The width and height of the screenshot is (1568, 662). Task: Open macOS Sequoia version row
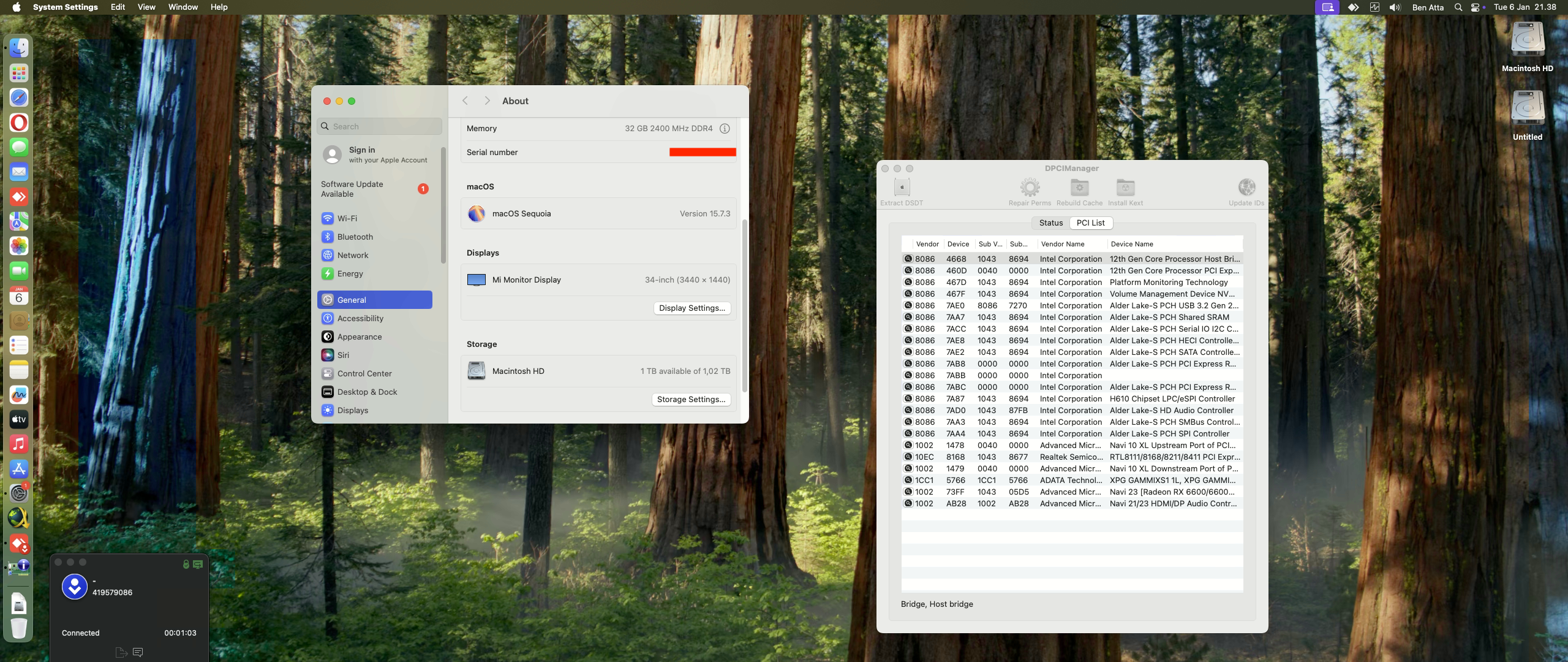[x=598, y=214]
